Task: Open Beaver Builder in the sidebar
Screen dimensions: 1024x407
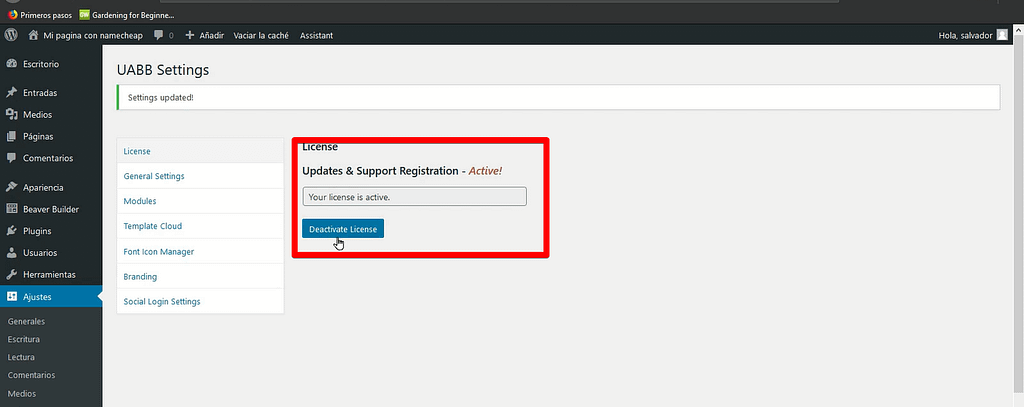Action: coord(51,209)
